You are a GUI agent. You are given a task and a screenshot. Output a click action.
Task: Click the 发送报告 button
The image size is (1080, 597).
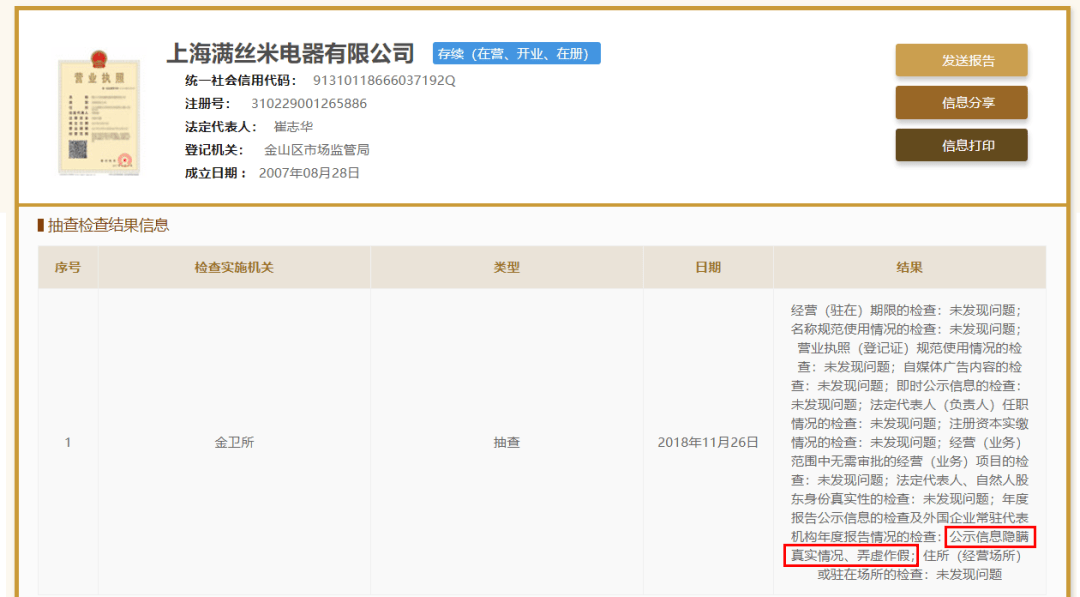[x=962, y=61]
